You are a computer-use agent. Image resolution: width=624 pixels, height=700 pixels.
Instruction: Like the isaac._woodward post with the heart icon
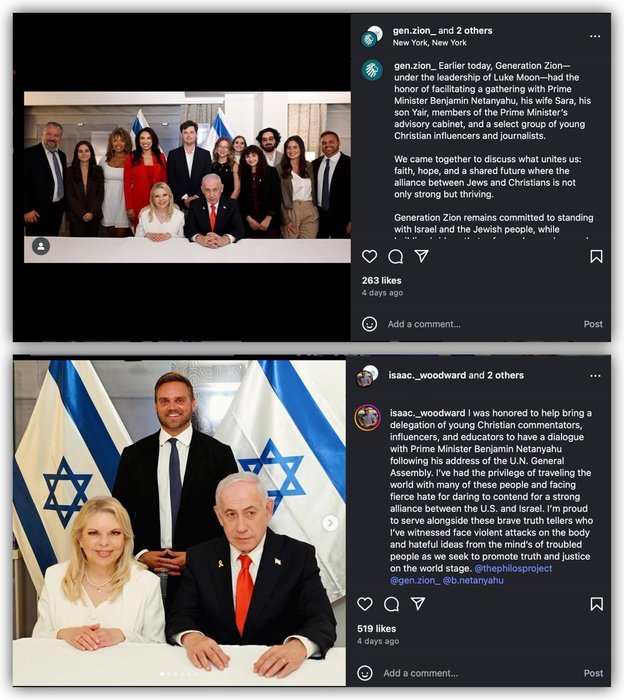tap(365, 604)
